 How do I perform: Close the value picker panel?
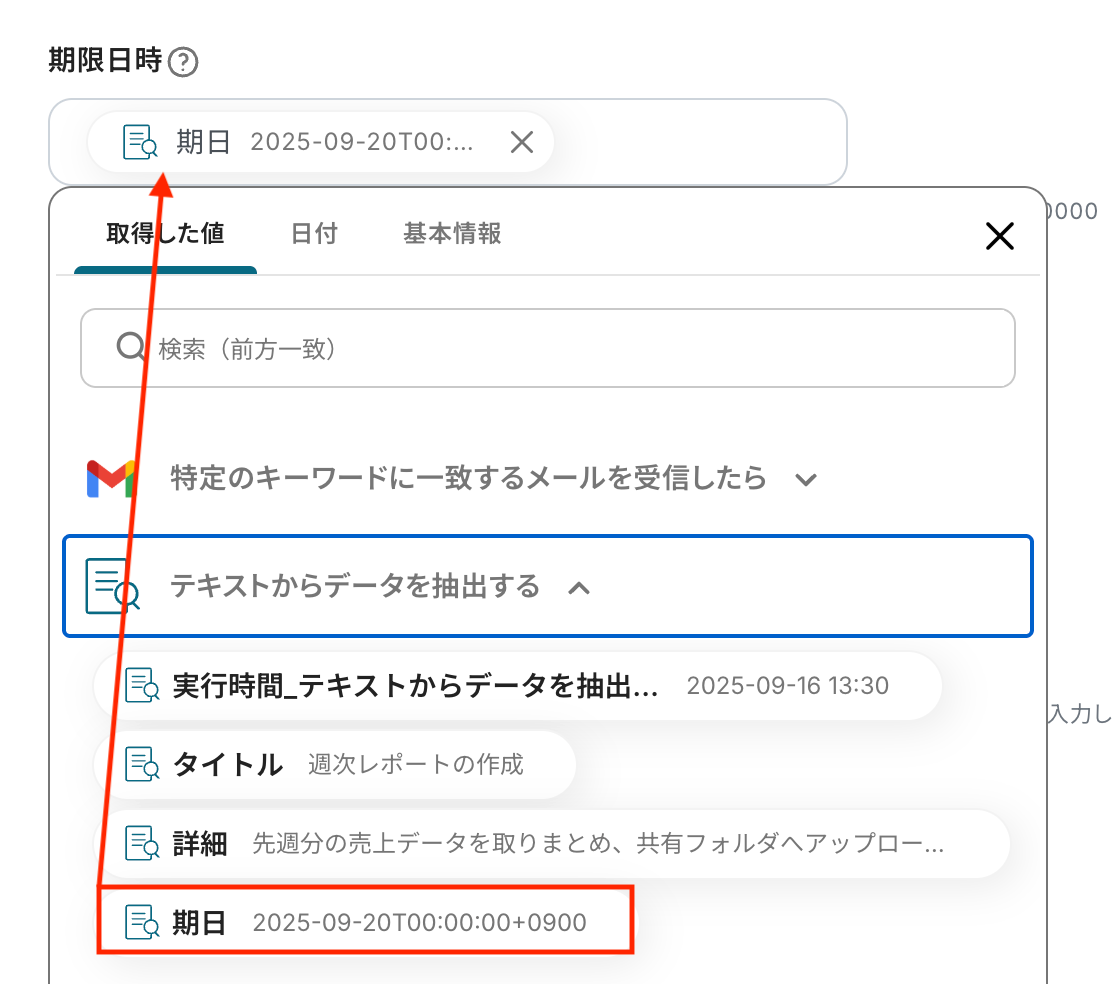(999, 236)
